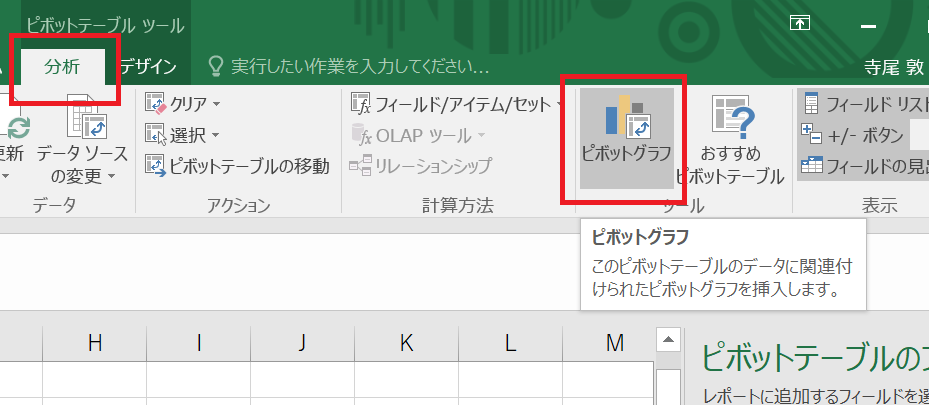Viewport: 929px width, 405px height.
Task: Open the 選択 dropdown
Action: coord(182,136)
